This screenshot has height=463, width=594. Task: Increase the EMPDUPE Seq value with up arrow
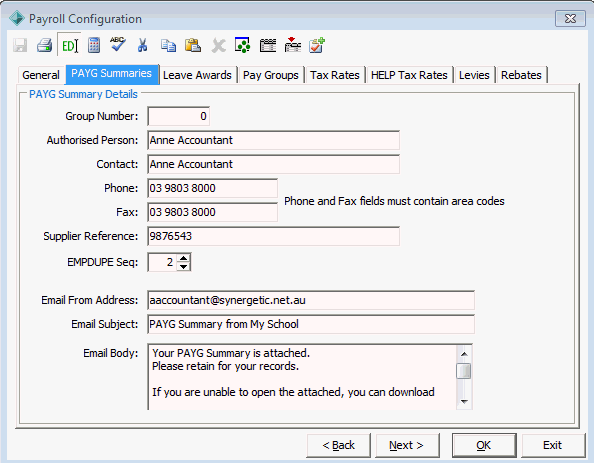[x=184, y=258]
